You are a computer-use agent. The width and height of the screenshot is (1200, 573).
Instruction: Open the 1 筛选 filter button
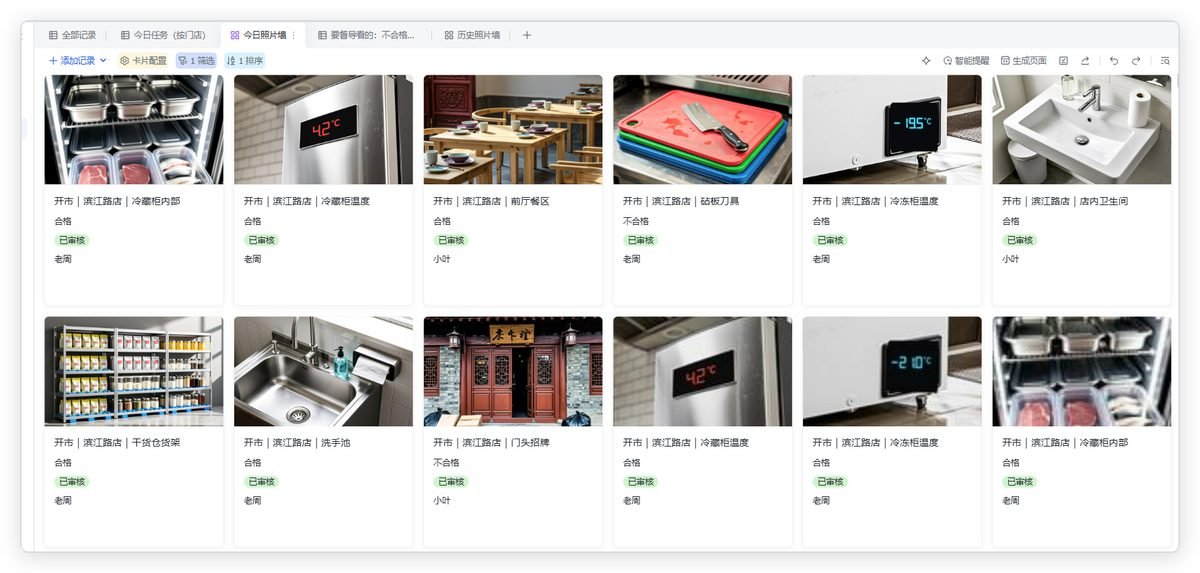196,61
